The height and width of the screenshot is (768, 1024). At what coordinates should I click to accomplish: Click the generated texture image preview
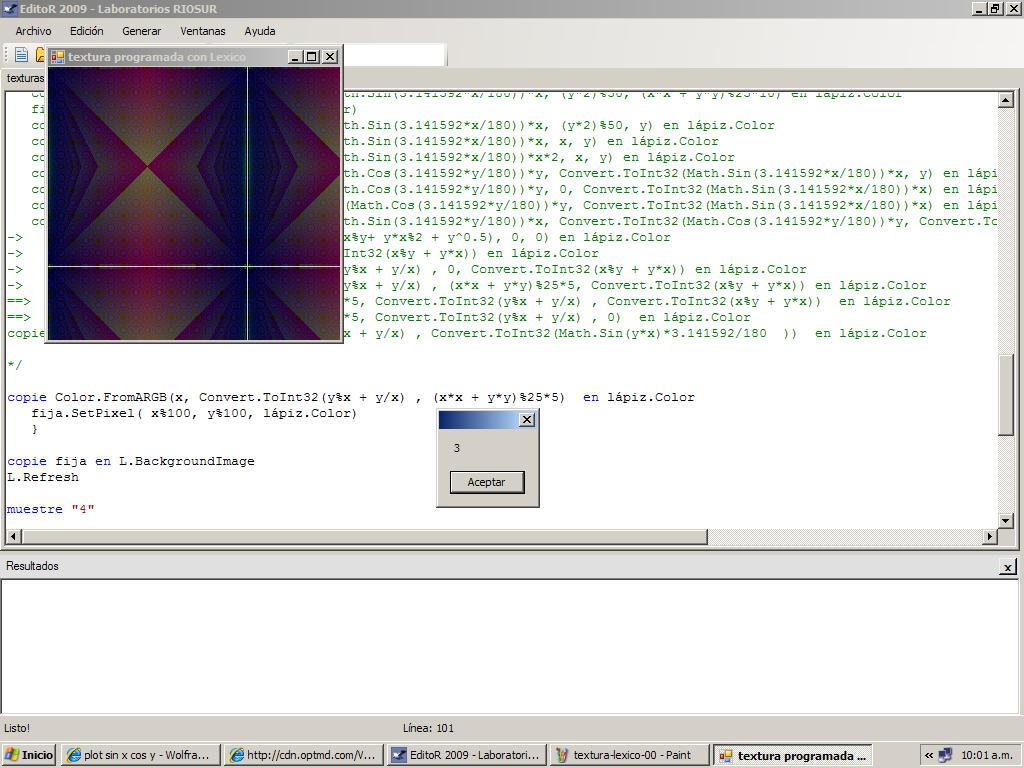click(194, 203)
